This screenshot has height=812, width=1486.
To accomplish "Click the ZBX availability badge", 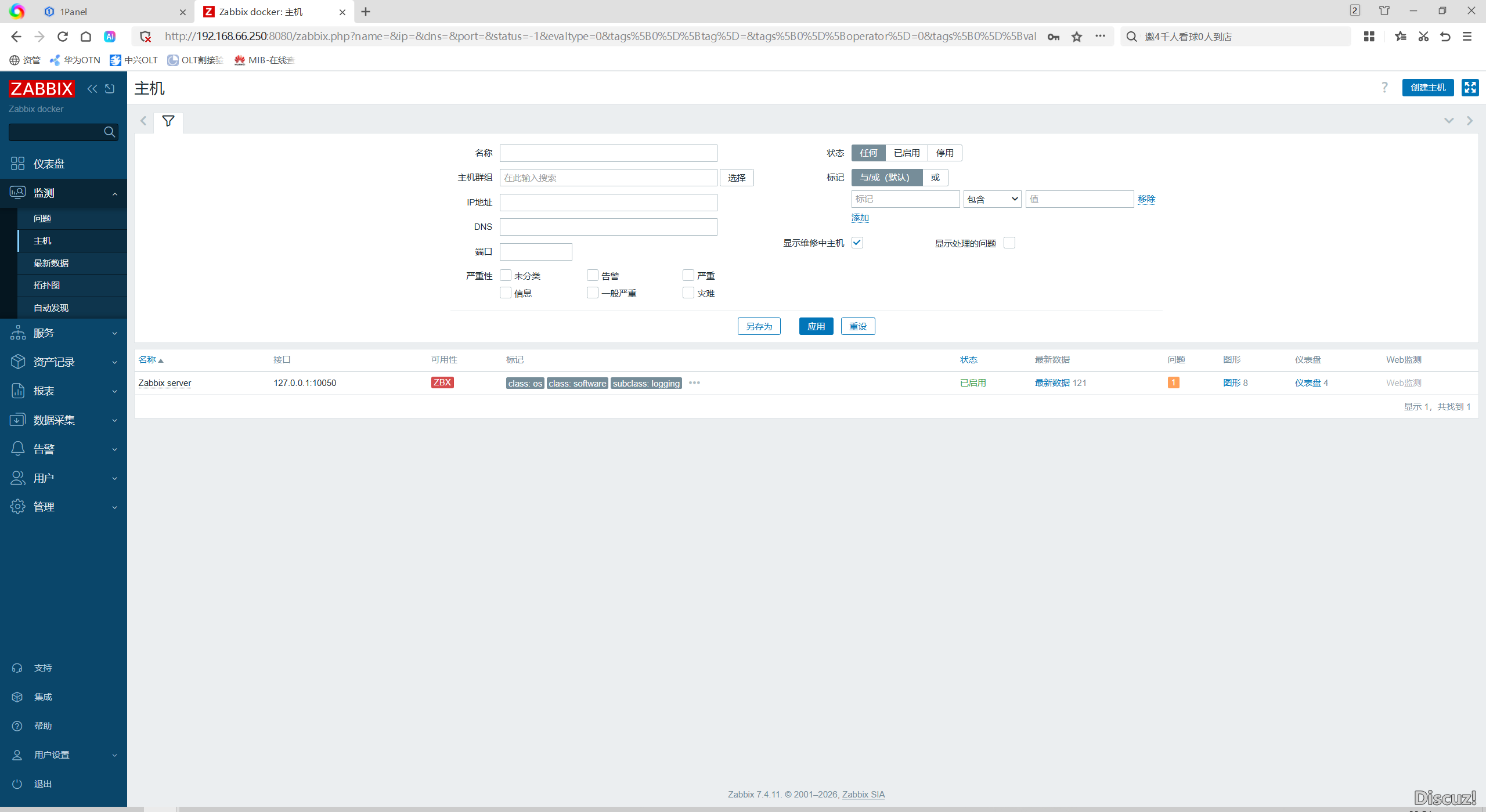I will pyautogui.click(x=442, y=382).
